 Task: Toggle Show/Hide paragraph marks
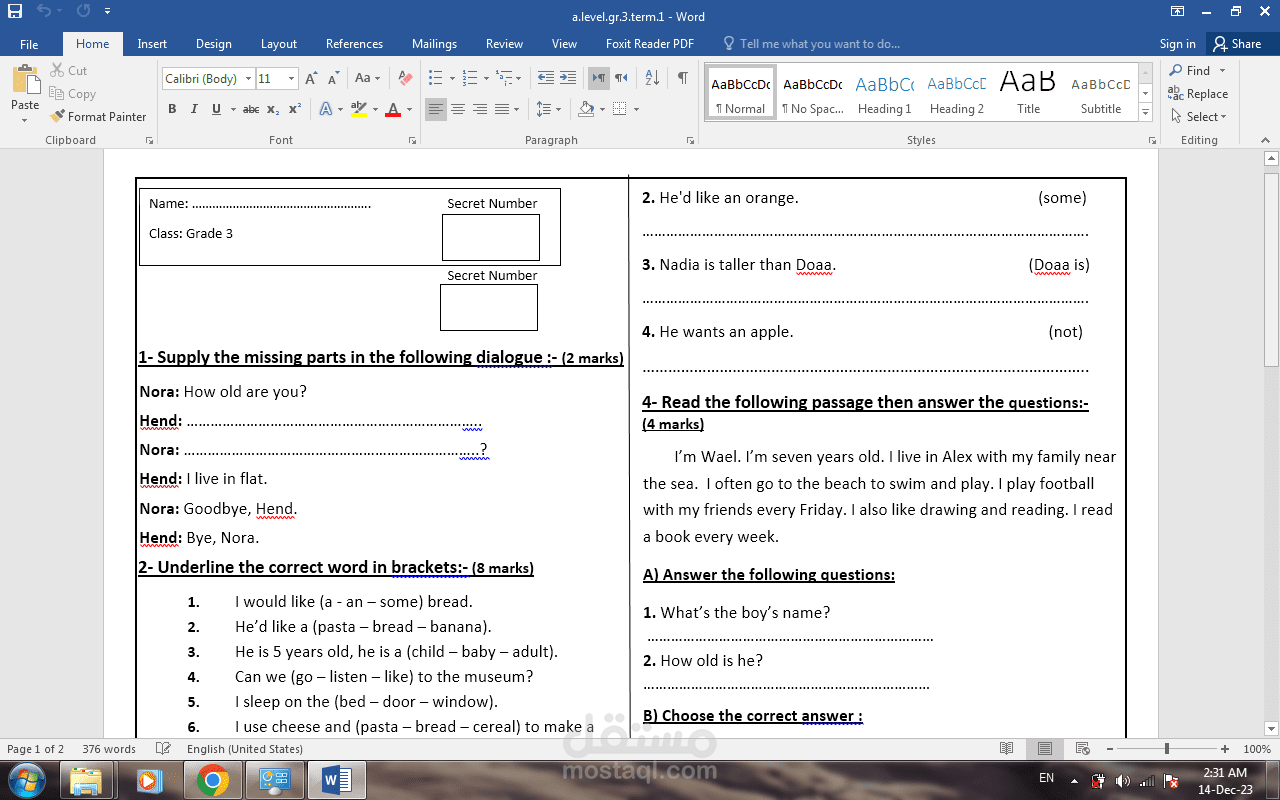[x=682, y=78]
